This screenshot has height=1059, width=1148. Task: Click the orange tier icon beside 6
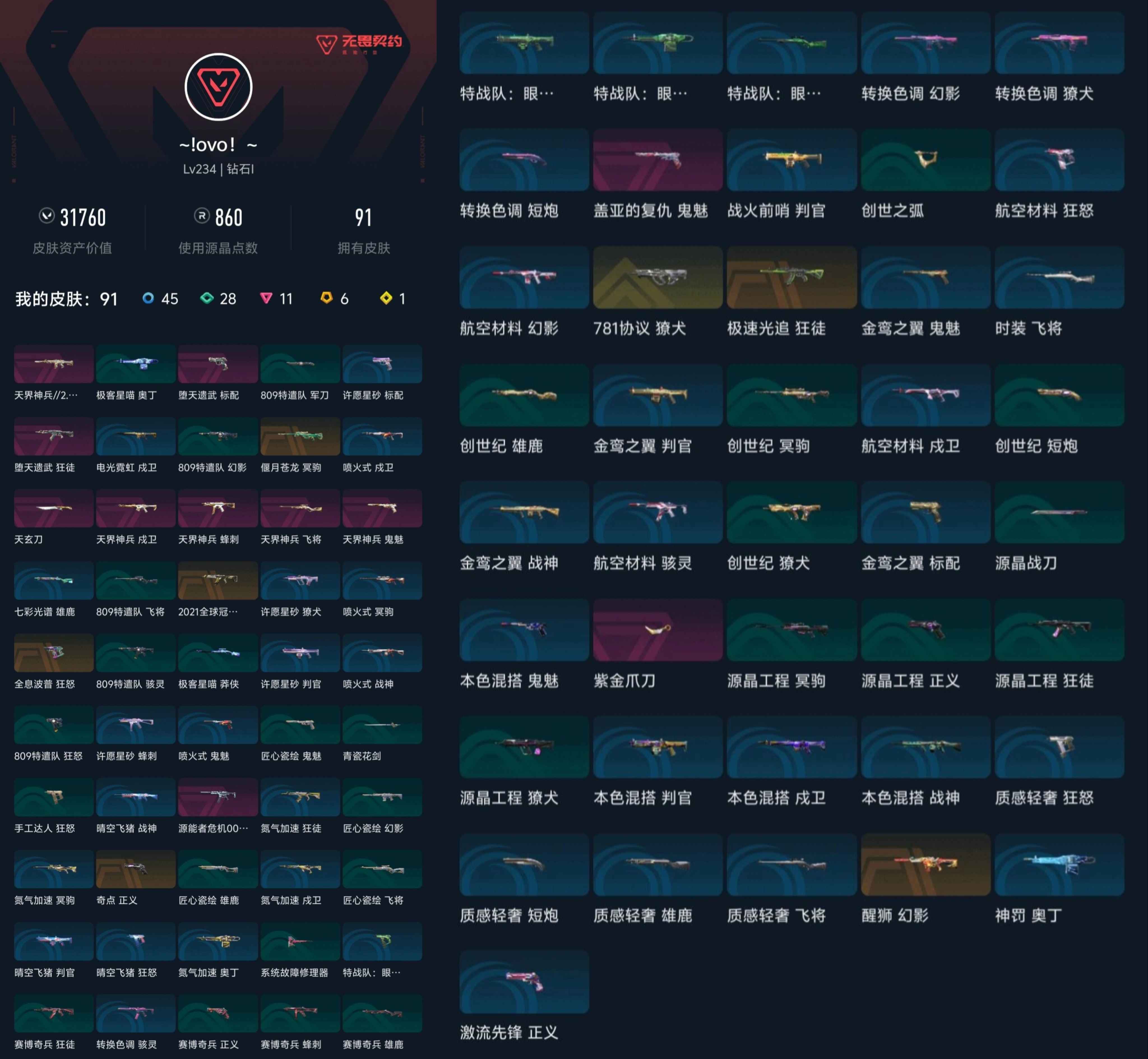[327, 297]
